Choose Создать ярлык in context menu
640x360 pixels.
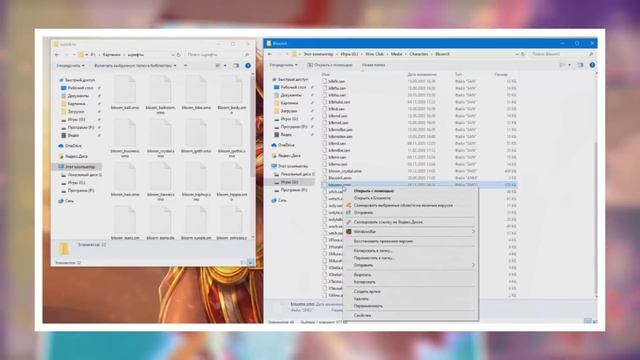(x=410, y=291)
